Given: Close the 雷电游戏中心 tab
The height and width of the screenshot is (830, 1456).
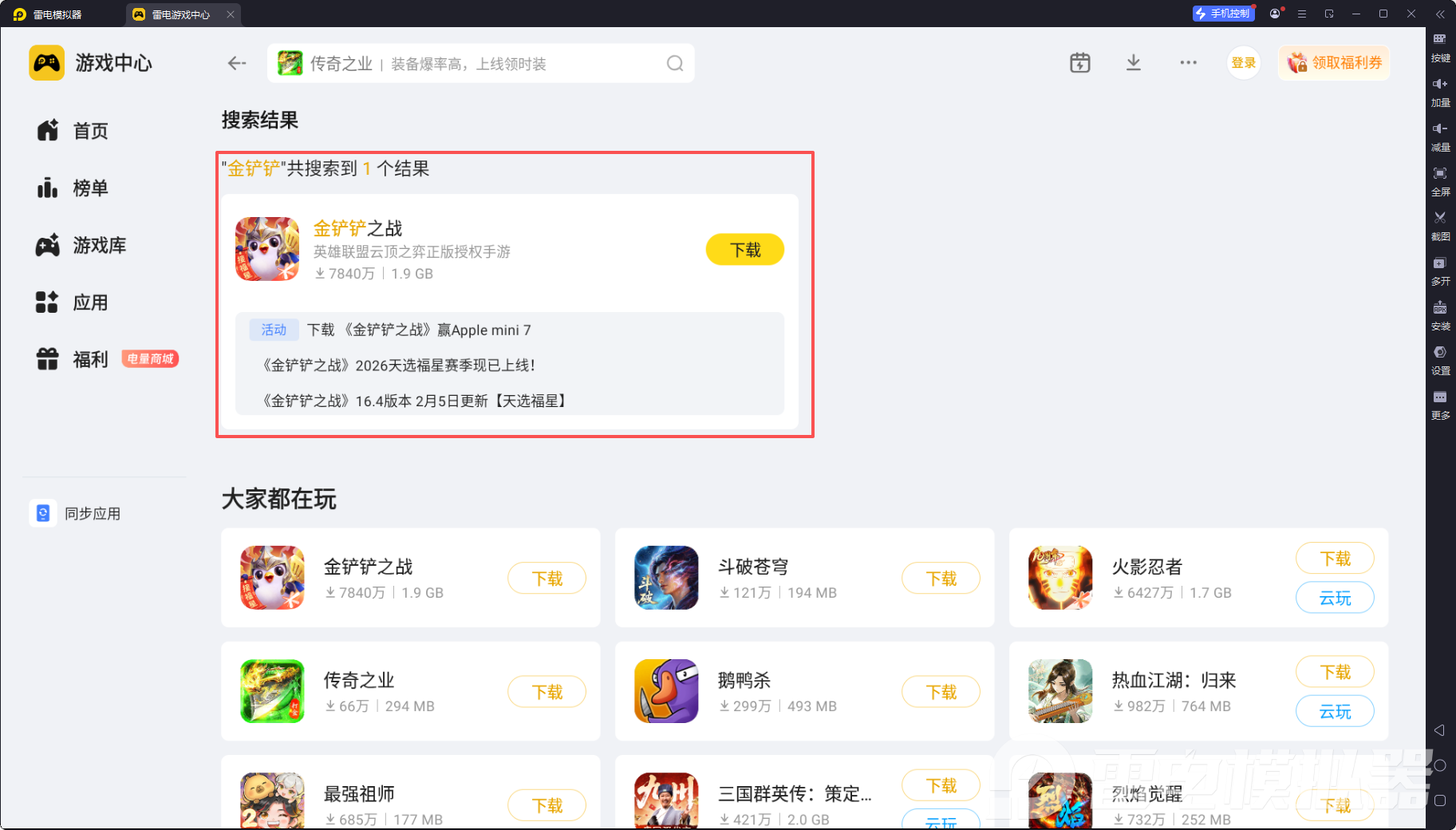Looking at the screenshot, I should 231,14.
